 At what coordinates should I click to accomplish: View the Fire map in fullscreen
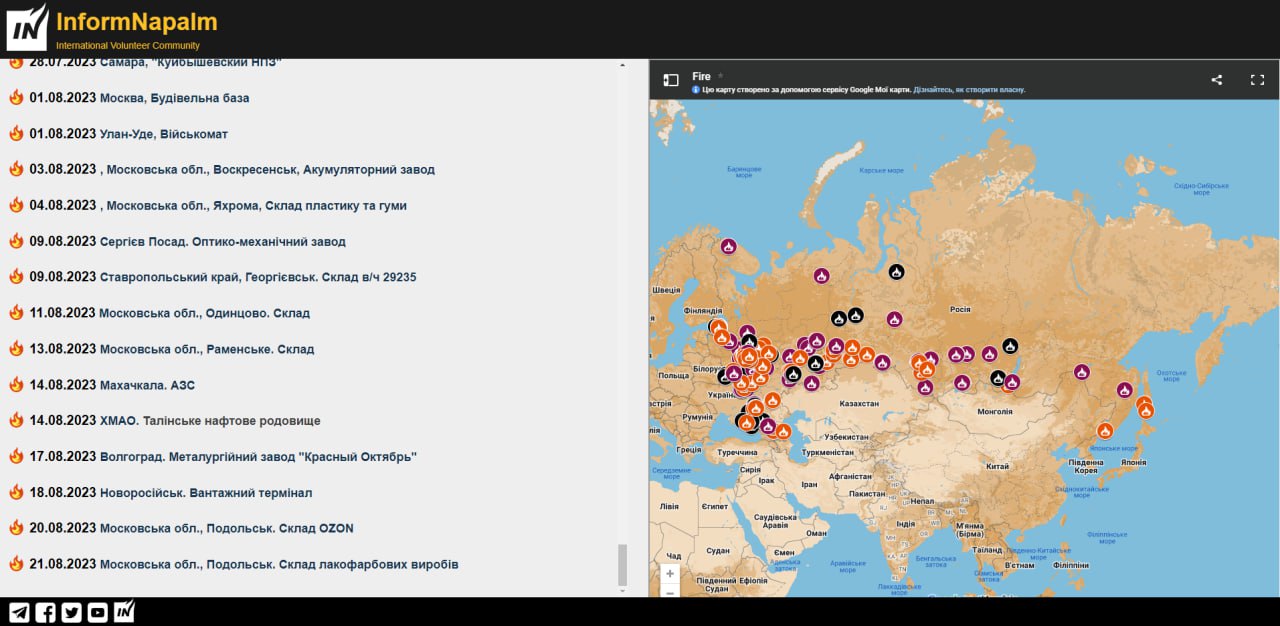click(1258, 80)
